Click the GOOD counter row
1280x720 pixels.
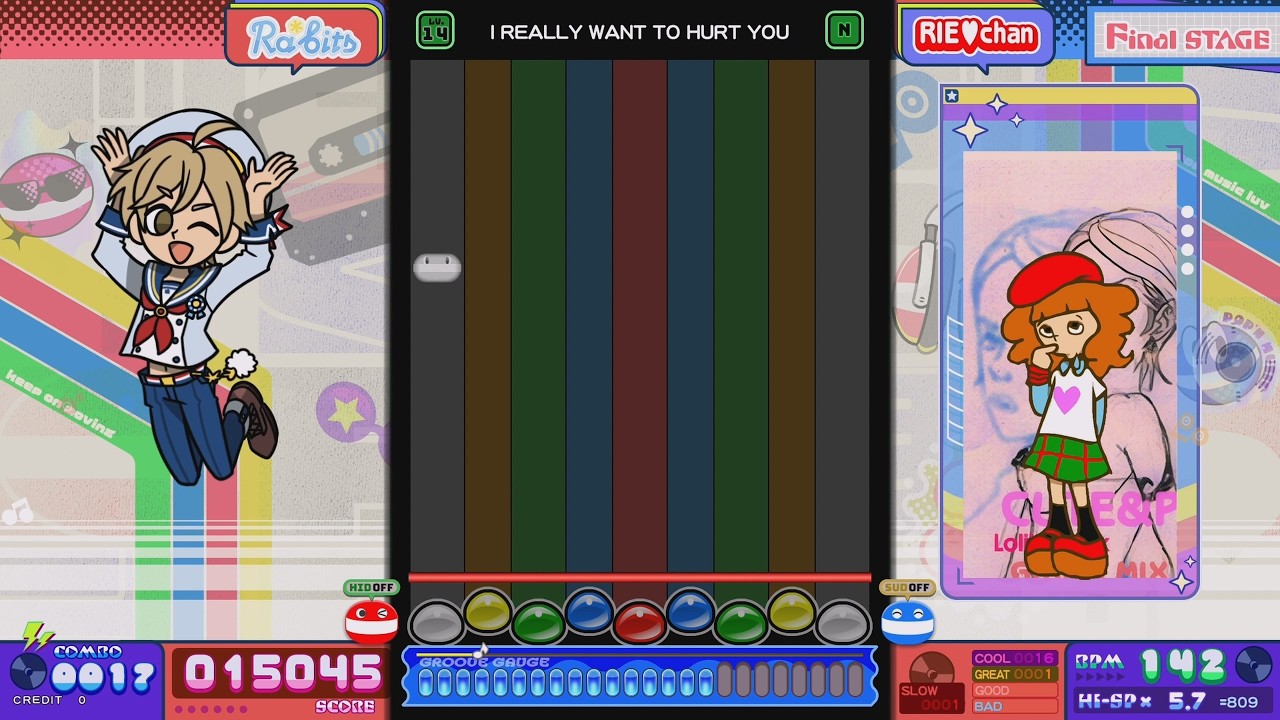tap(1014, 690)
